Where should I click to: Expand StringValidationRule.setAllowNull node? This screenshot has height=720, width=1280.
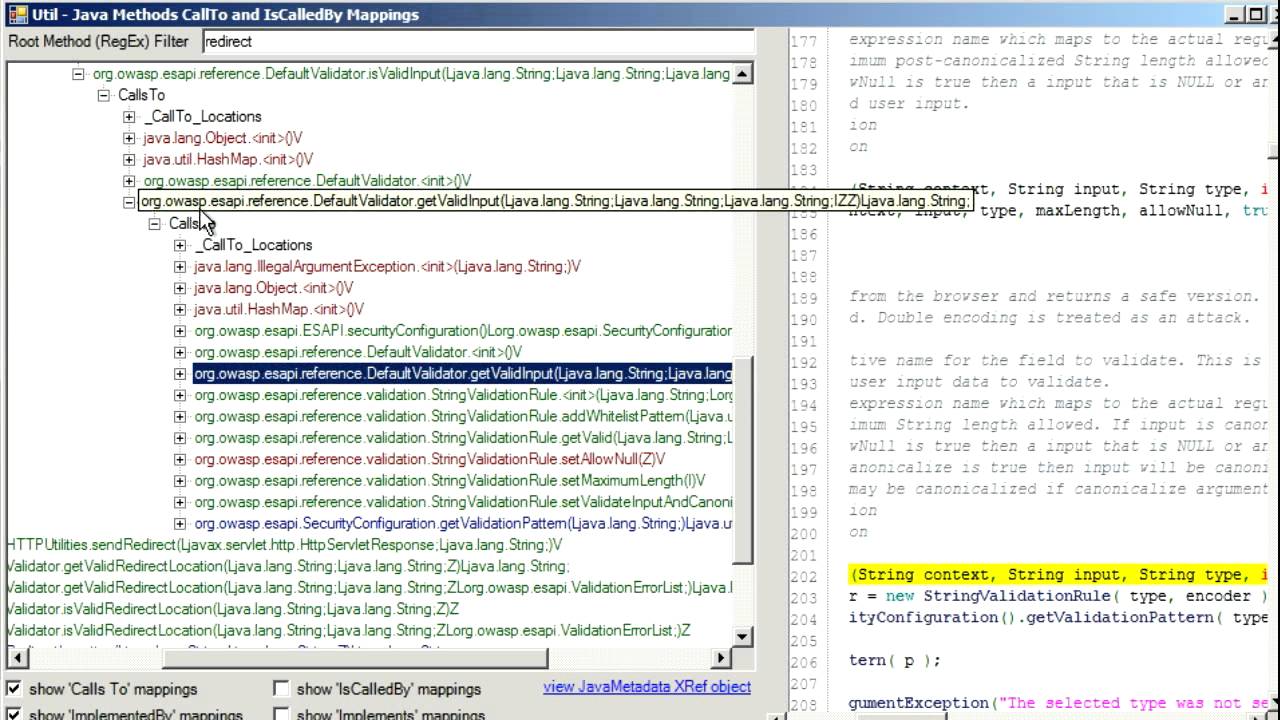(180, 460)
